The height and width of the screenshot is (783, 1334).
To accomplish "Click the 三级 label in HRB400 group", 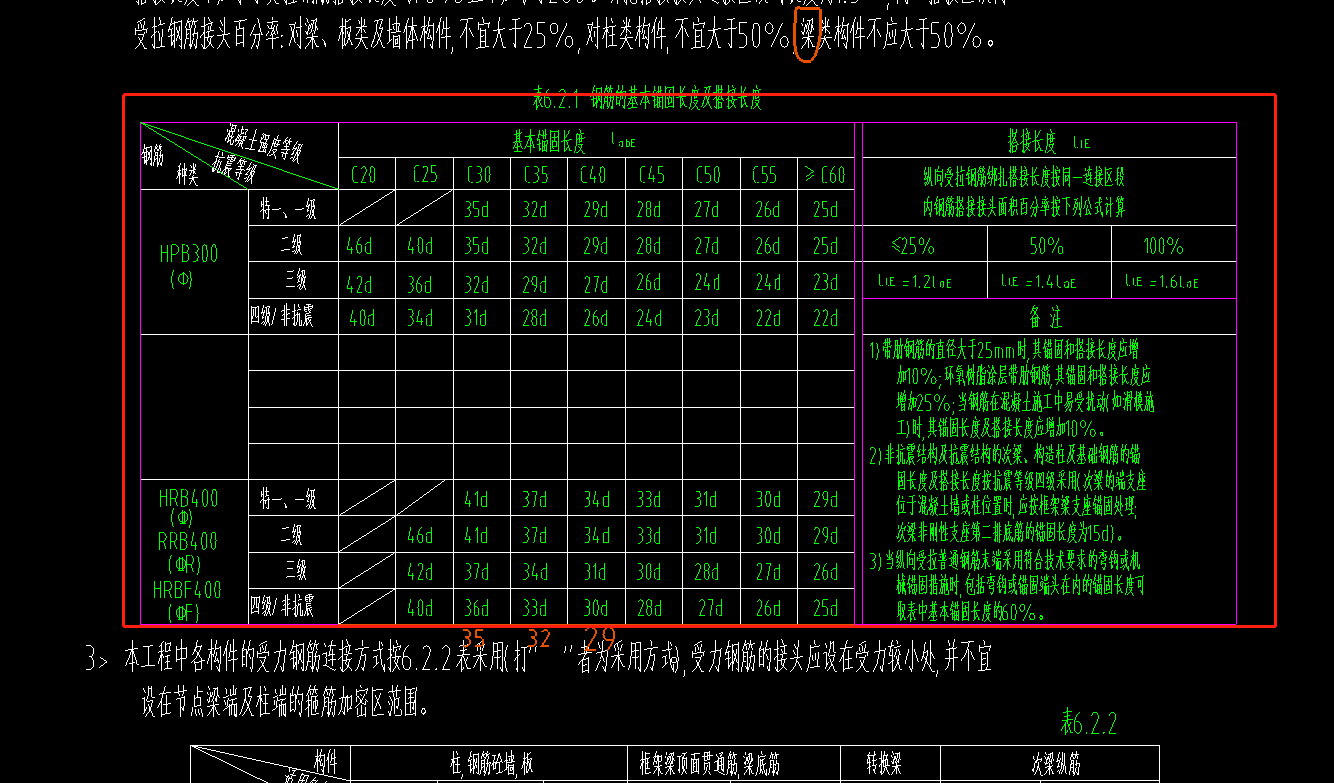I will pos(296,570).
